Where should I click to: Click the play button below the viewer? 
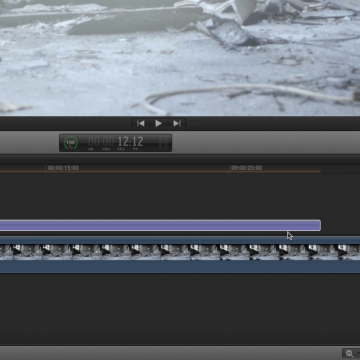coord(158,124)
